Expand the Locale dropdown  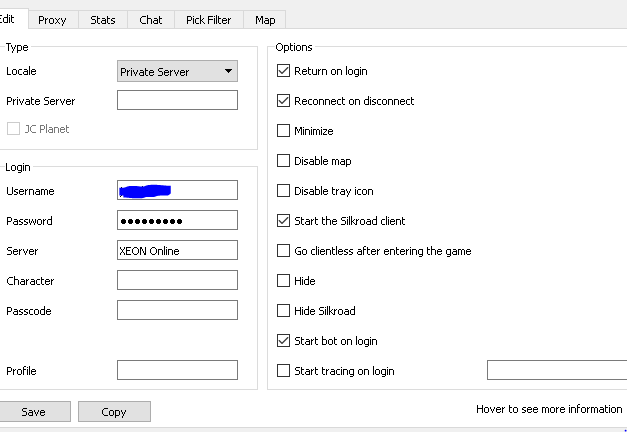point(177,72)
